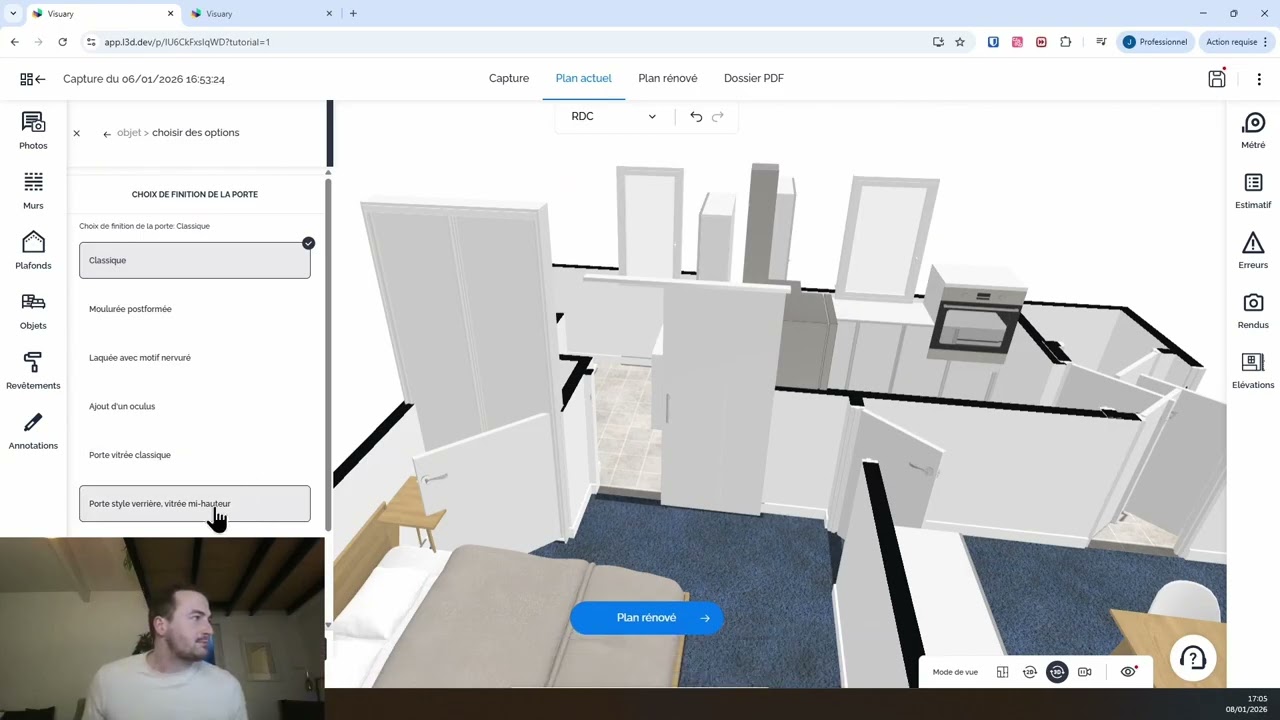
Task: Open the Photos panel in left sidebar
Action: pos(33,131)
